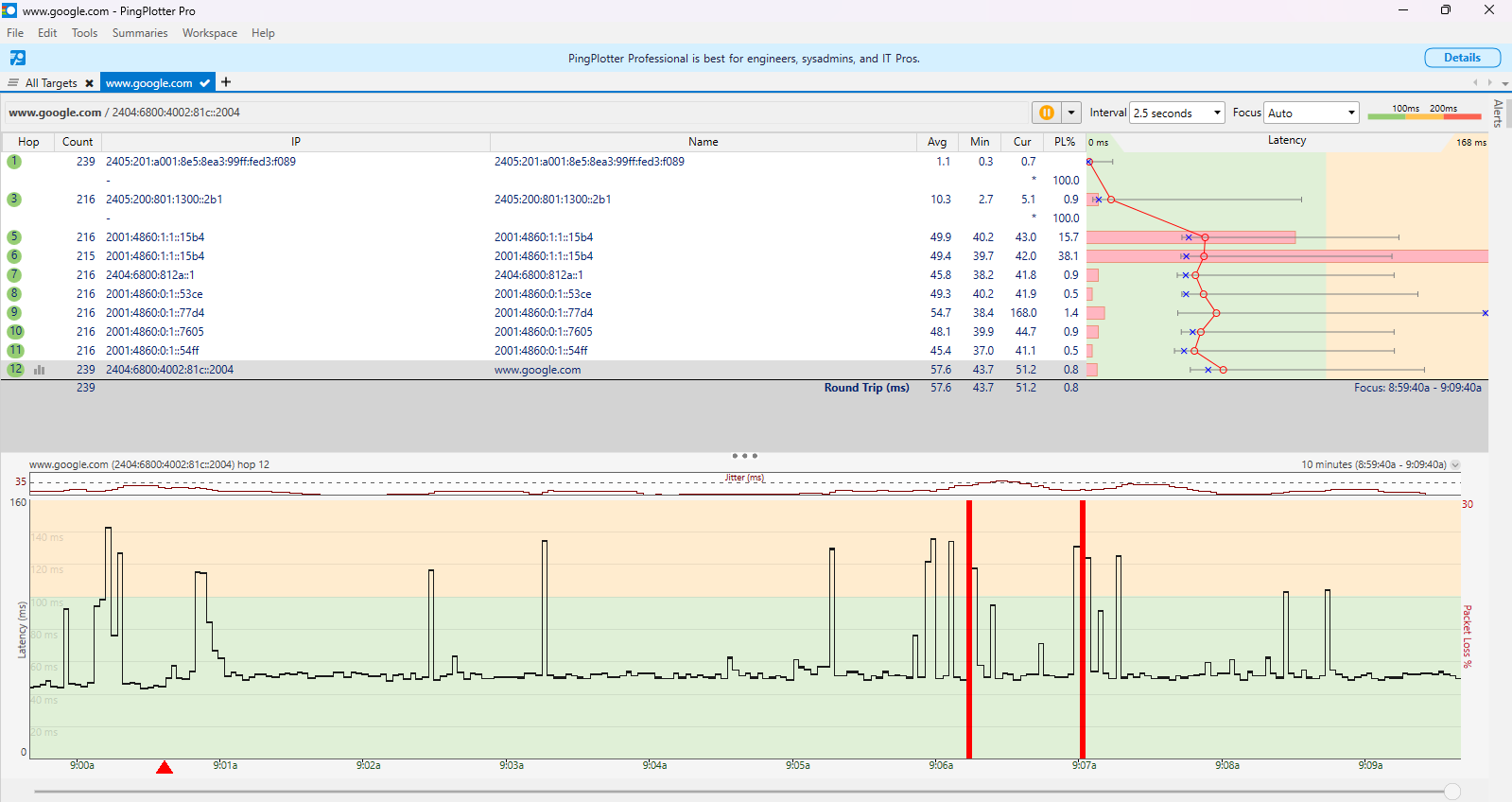Pause the trace with the orange button
1512x802 pixels.
tap(1047, 113)
